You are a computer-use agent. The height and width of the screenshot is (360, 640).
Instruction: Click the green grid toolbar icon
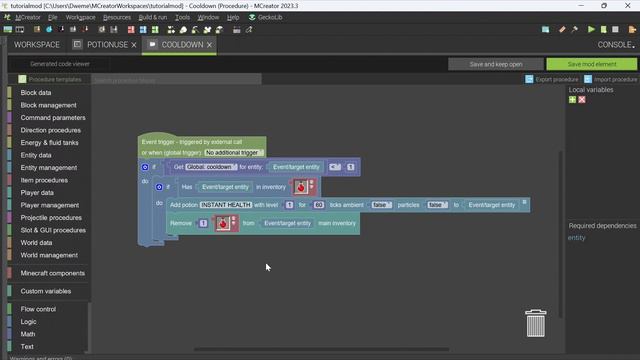pos(155,29)
